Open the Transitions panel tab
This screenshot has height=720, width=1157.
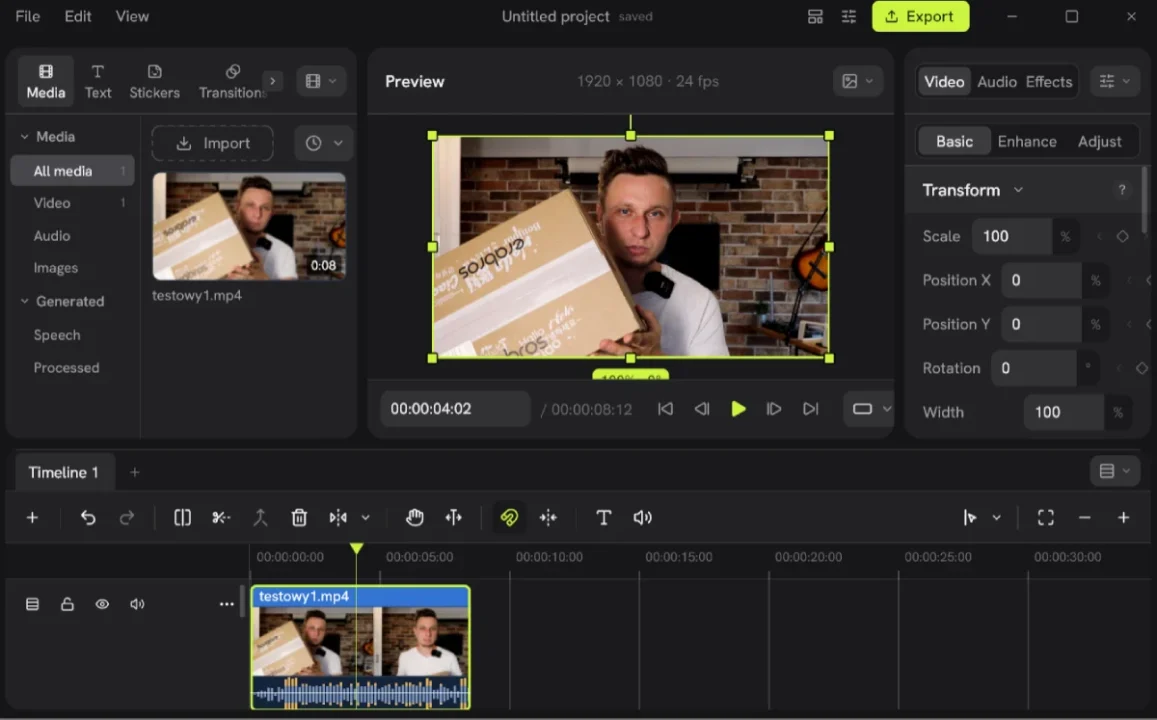[x=232, y=81]
